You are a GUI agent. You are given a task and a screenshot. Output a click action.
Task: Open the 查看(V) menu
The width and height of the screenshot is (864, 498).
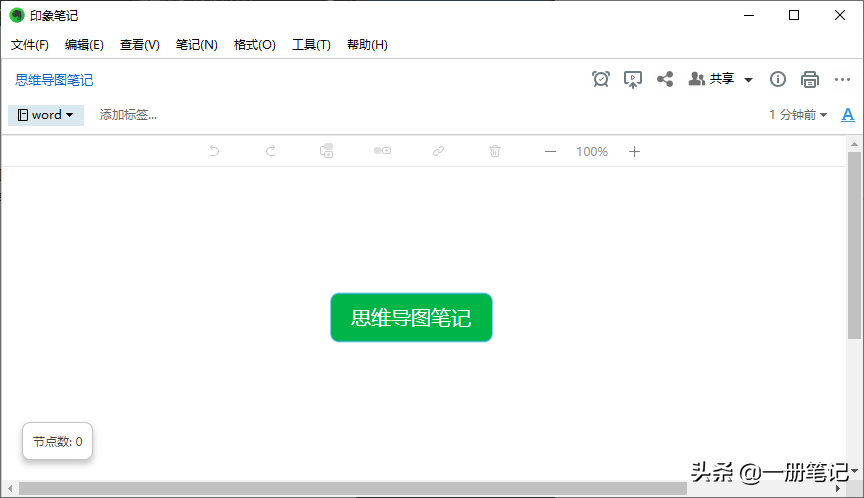pyautogui.click(x=140, y=45)
